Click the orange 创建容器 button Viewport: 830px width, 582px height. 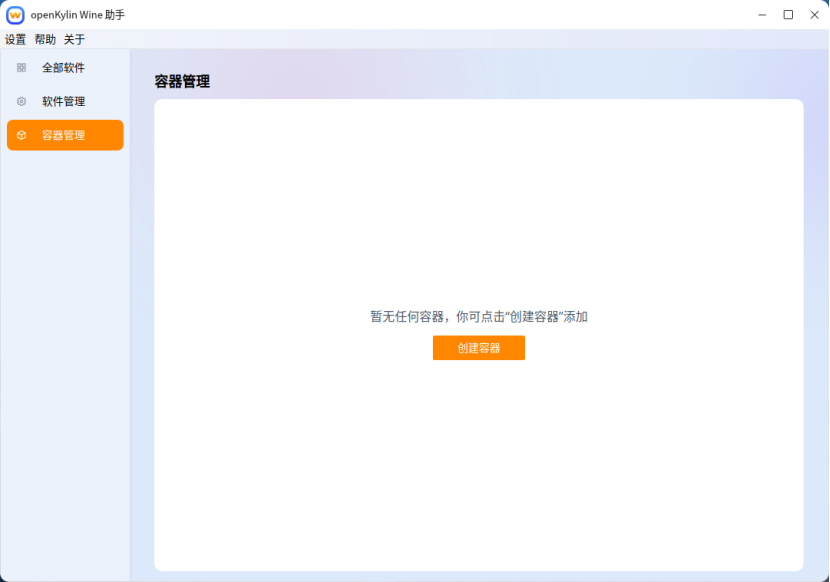[479, 348]
